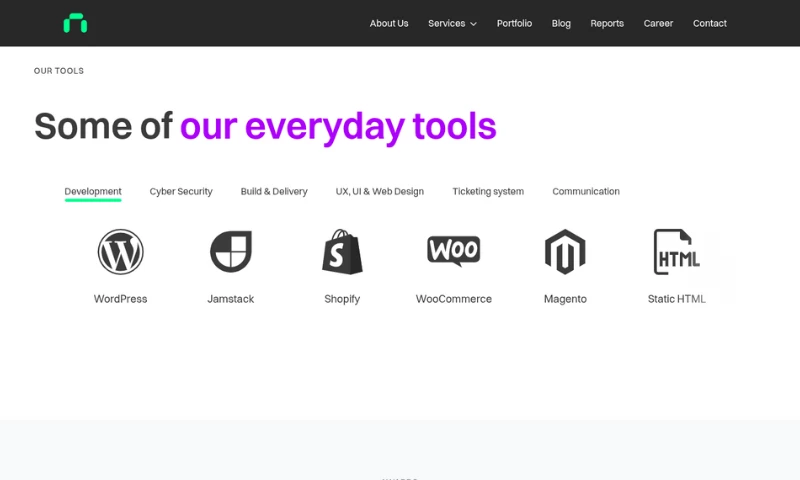Open the Career page link
This screenshot has width=800, height=480.
pos(658,23)
